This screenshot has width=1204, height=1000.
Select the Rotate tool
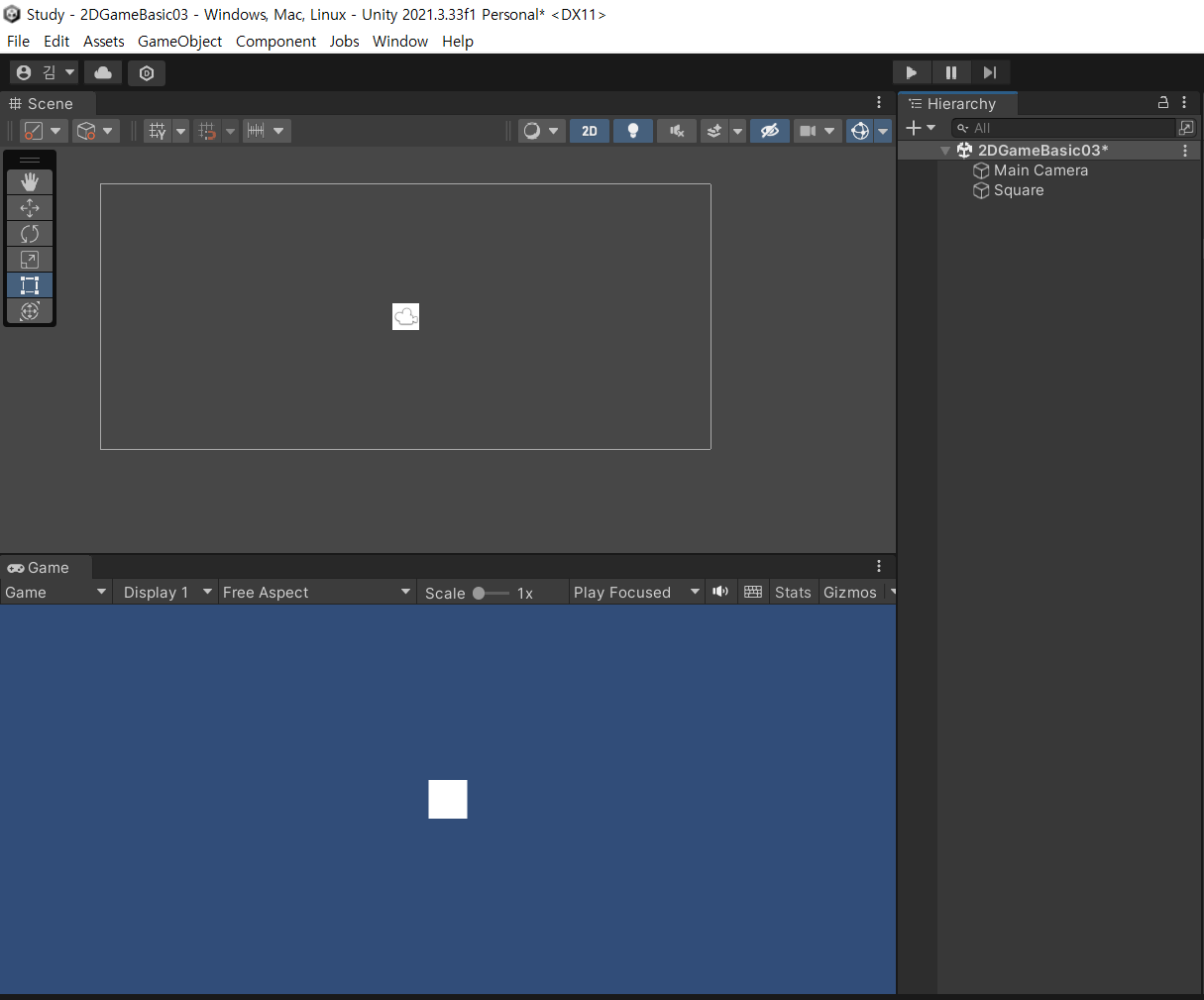(30, 233)
